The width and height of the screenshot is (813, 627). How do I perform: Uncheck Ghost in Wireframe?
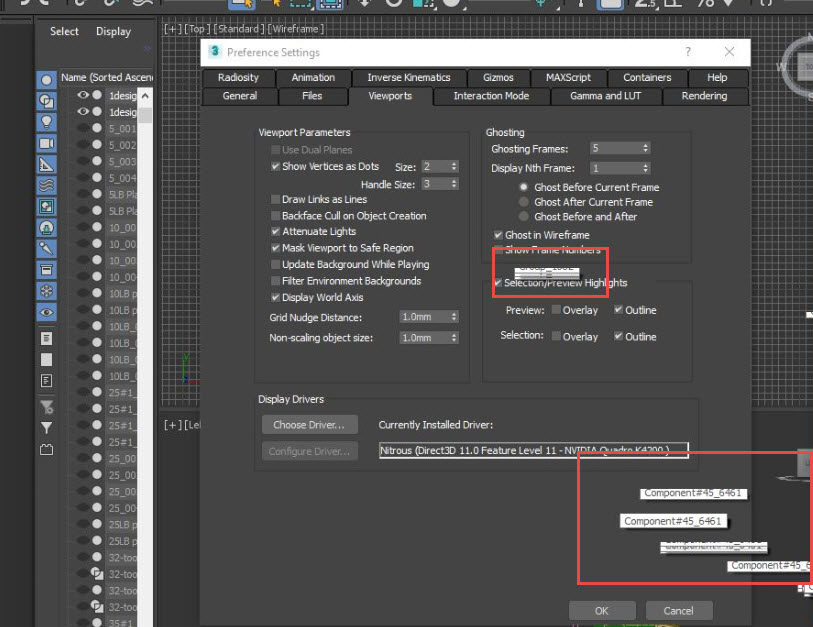[x=498, y=235]
